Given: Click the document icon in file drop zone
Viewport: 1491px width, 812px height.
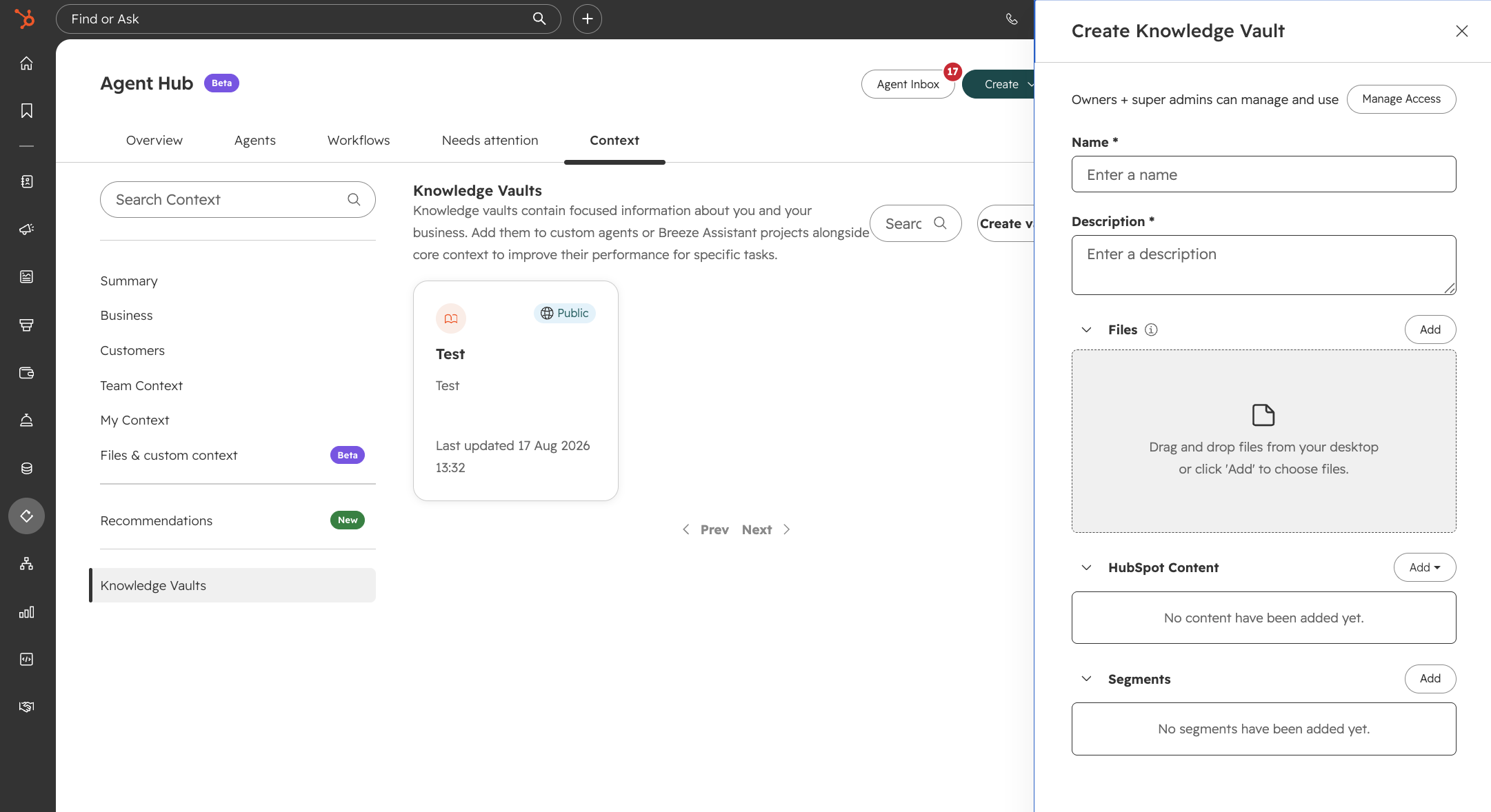Looking at the screenshot, I should pos(1263,415).
